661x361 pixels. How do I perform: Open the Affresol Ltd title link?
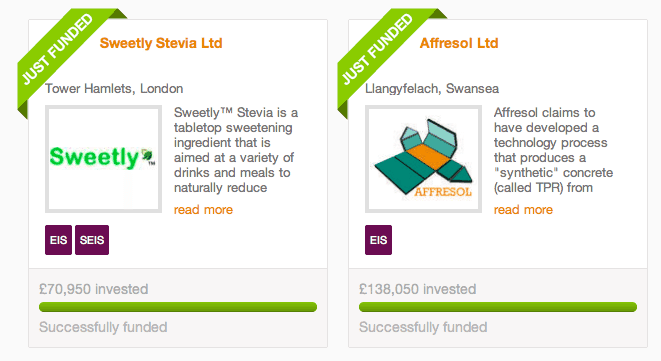(x=459, y=43)
